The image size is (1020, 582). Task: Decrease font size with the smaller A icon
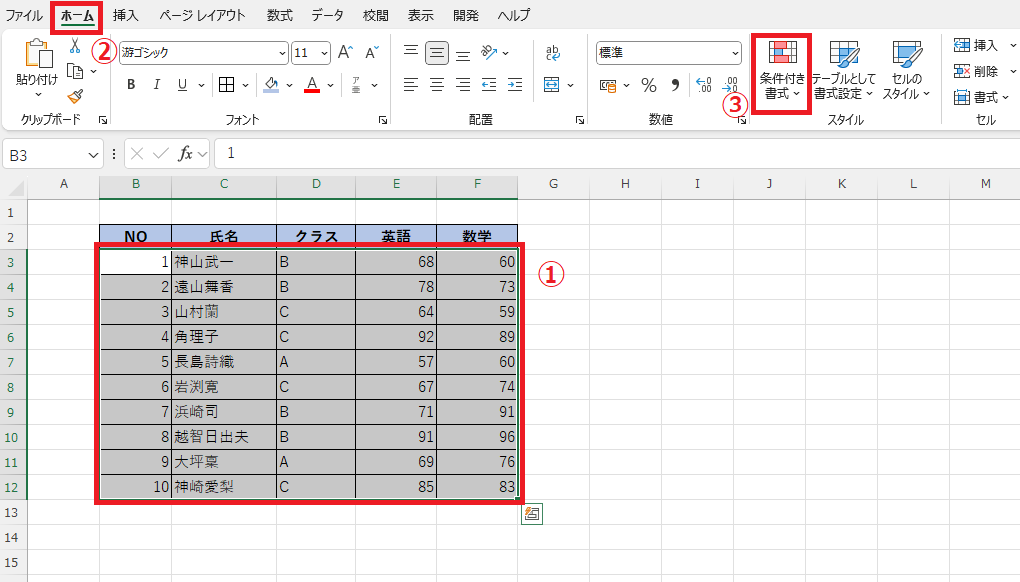click(x=371, y=53)
